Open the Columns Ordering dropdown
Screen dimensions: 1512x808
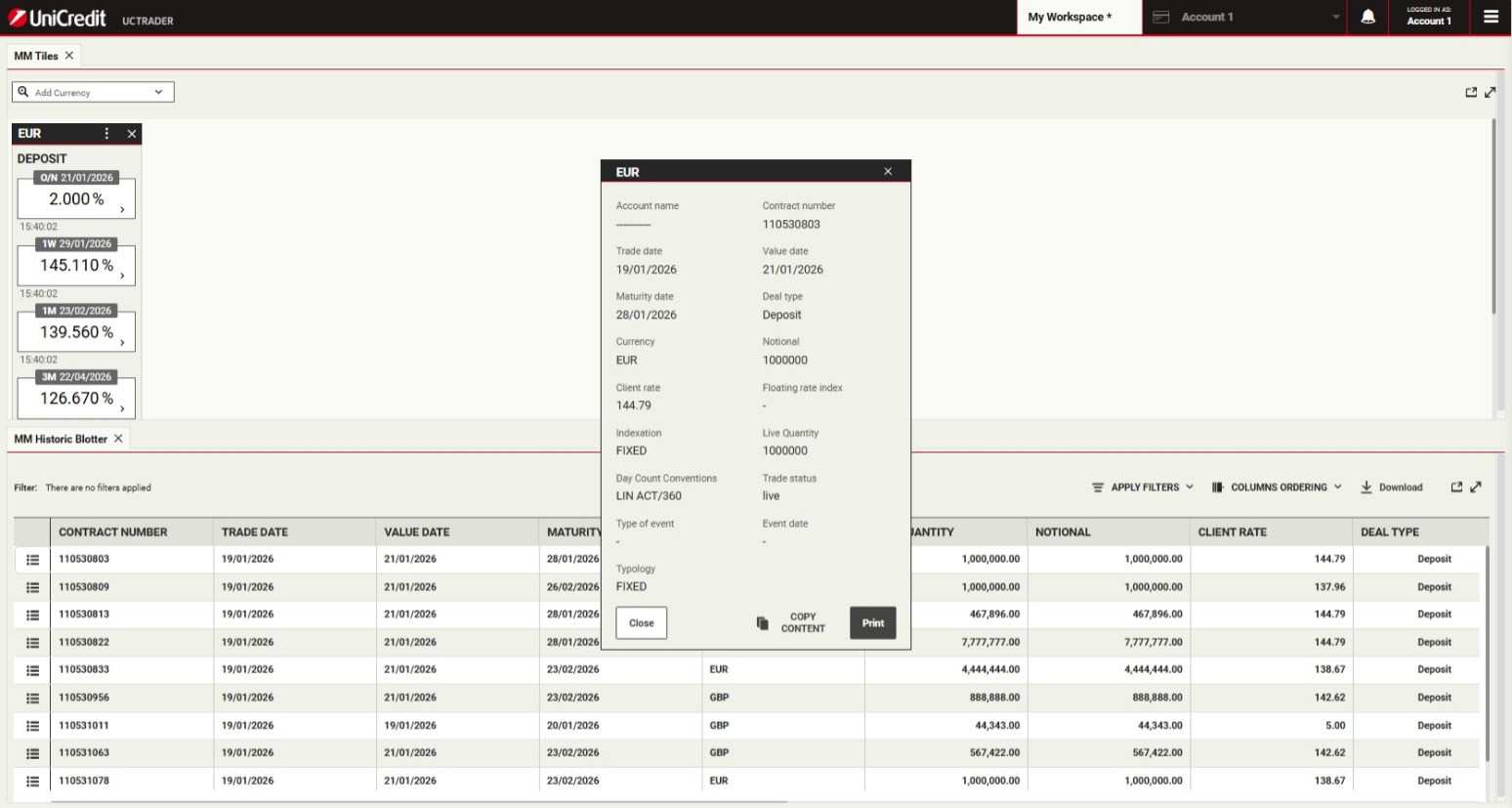click(1278, 488)
